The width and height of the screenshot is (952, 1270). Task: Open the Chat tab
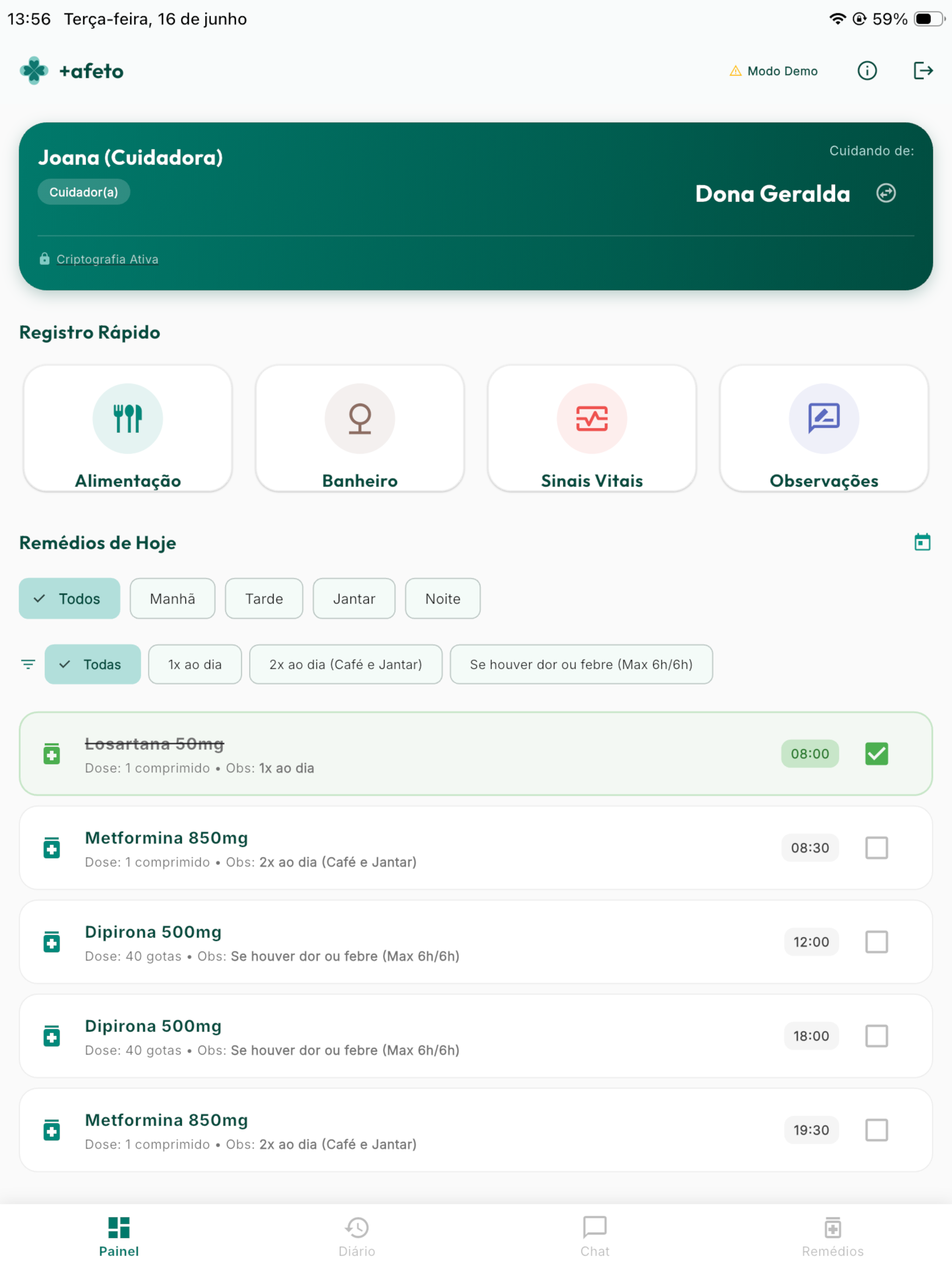tap(595, 1237)
